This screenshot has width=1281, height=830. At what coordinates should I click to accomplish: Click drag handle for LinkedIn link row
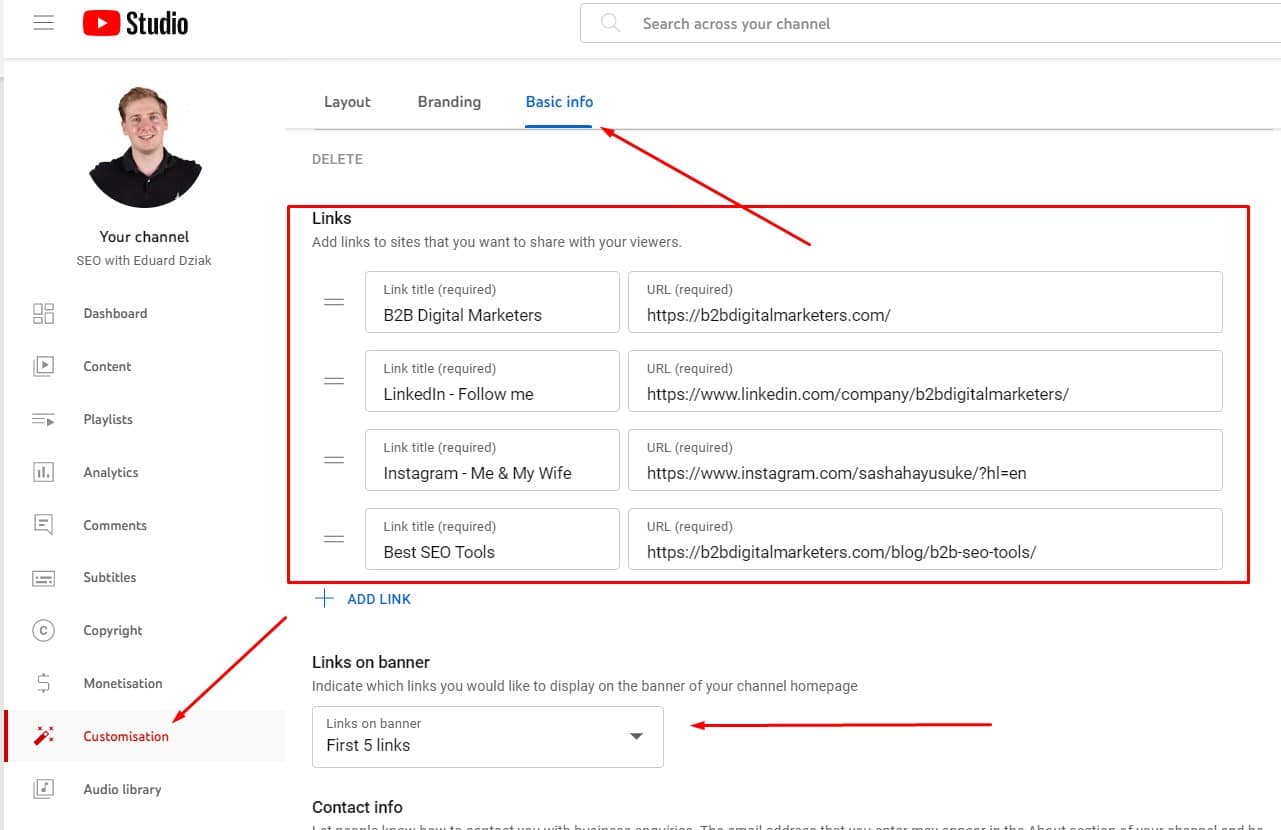[x=334, y=381]
